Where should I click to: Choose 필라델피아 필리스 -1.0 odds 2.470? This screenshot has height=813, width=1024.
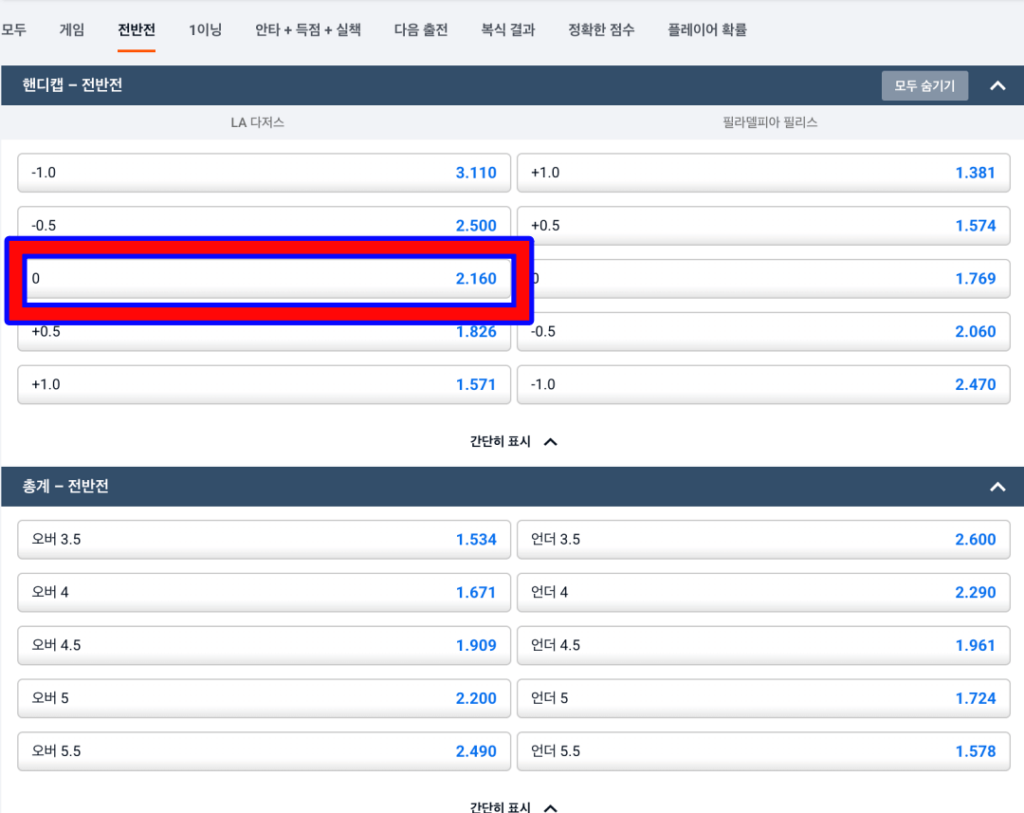coord(763,384)
